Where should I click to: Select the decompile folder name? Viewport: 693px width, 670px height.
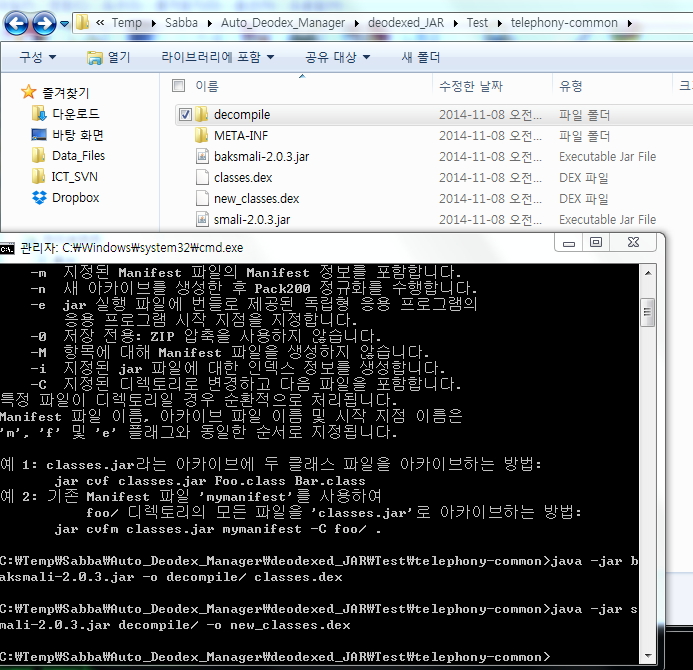[x=242, y=114]
